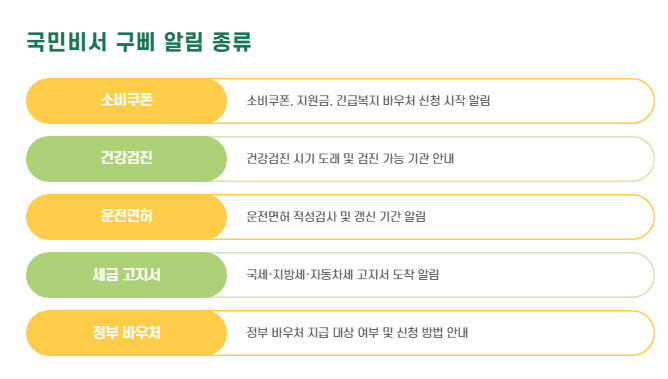Click right rounded end of 건강검진 row
The height and width of the screenshot is (379, 668).
coord(643,159)
